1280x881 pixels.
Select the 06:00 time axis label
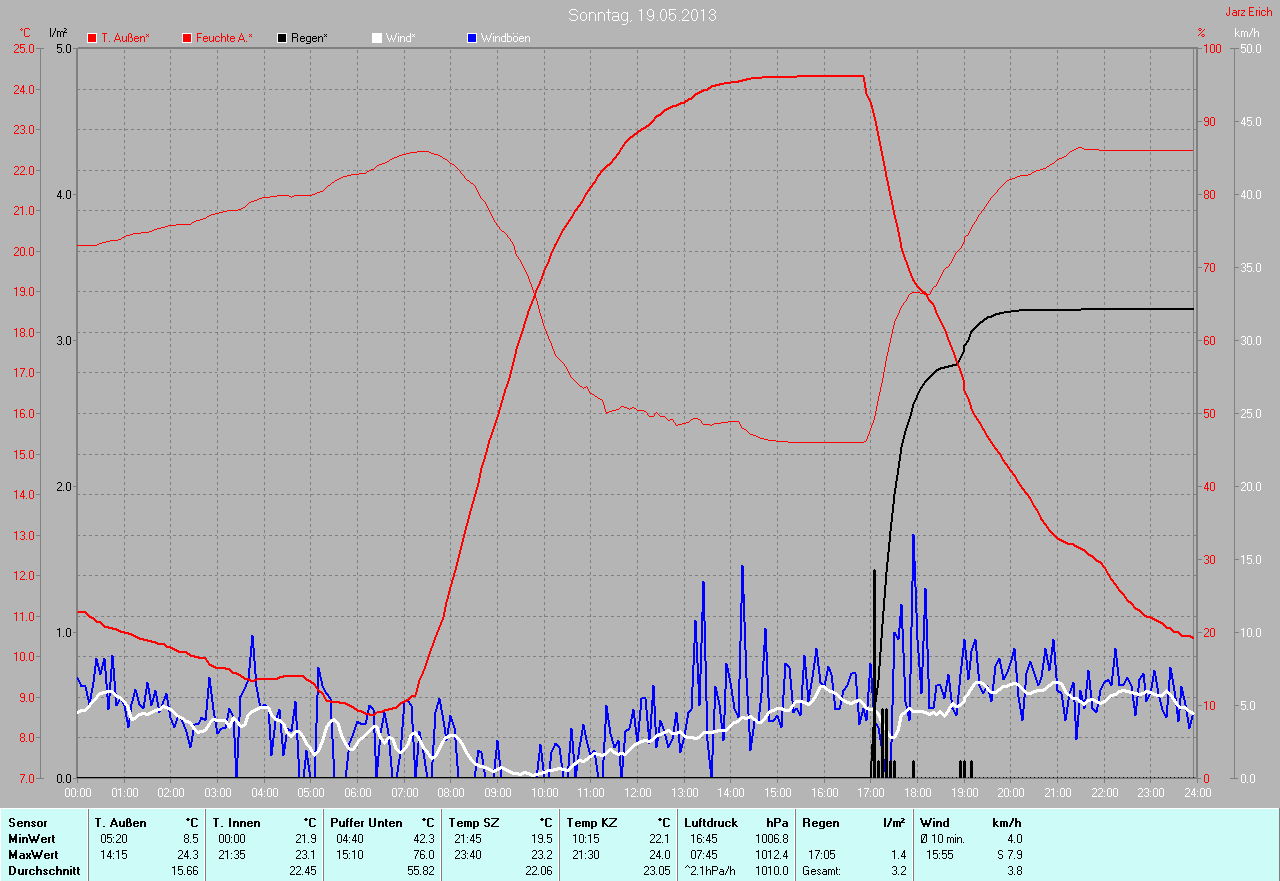click(x=357, y=792)
